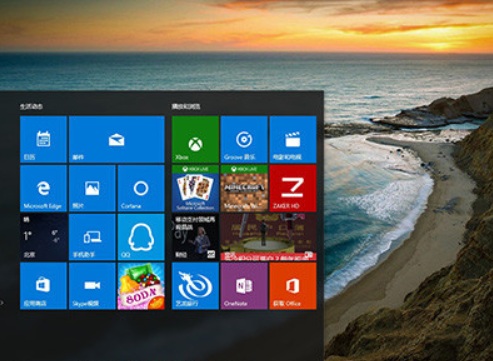Open the Photos tile
The height and width of the screenshot is (361, 493).
pos(92,188)
